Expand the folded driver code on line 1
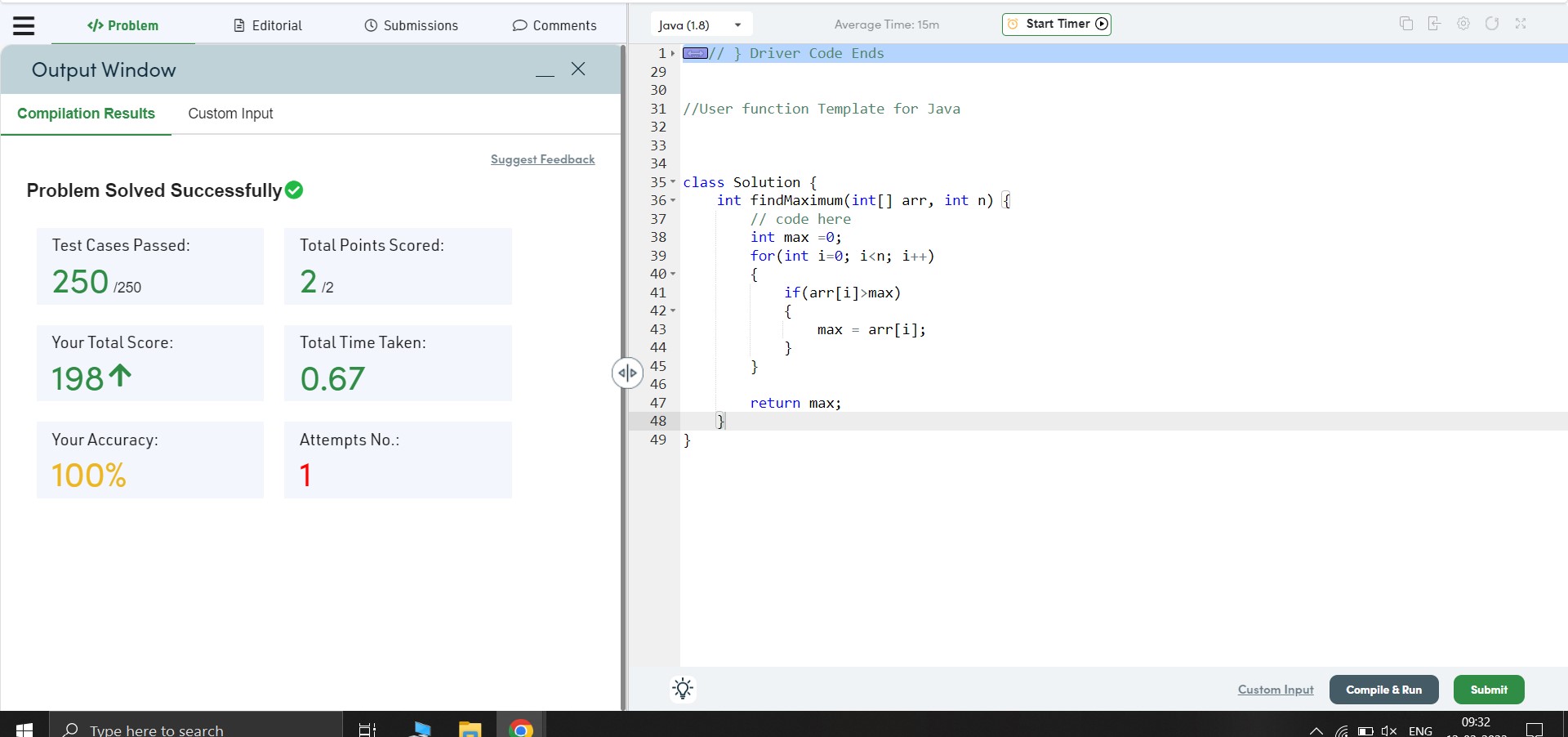This screenshot has width=1568, height=737. pos(673,53)
